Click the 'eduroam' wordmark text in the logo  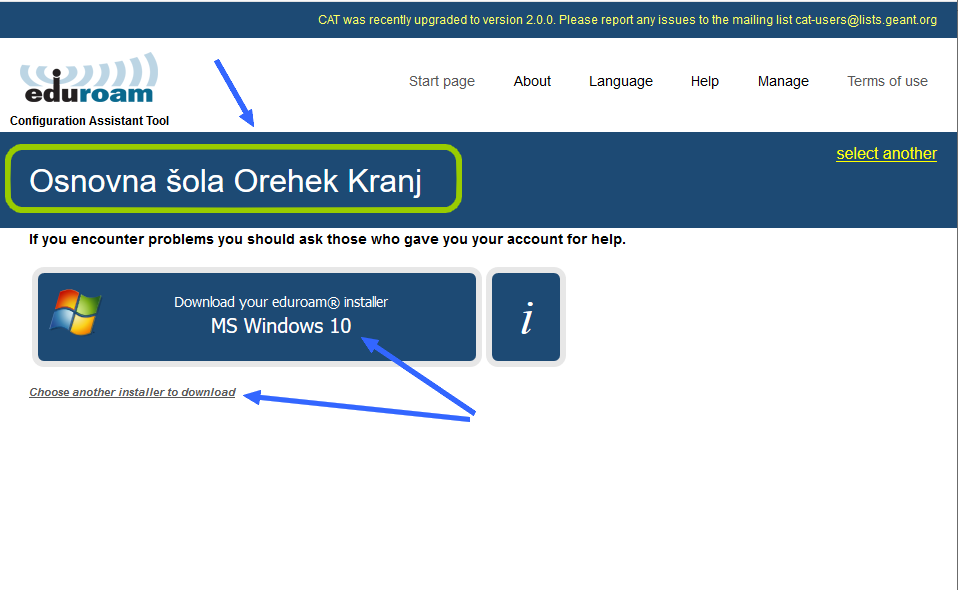coord(89,93)
